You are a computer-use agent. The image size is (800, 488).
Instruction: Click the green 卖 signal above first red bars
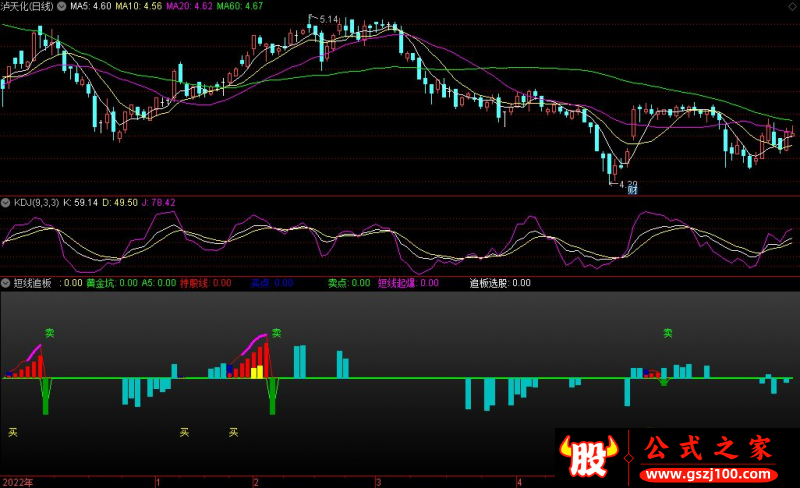pos(49,333)
